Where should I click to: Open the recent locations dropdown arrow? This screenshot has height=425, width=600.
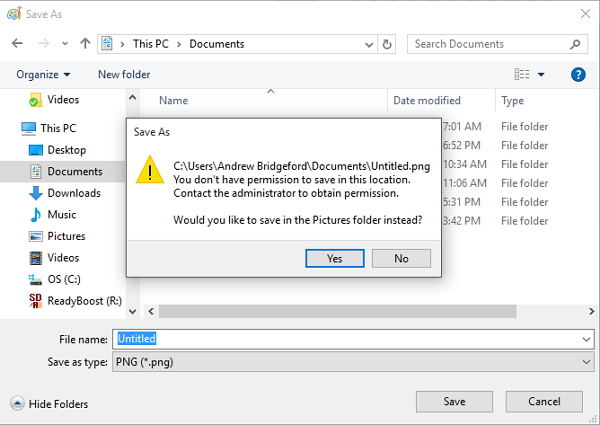click(65, 44)
